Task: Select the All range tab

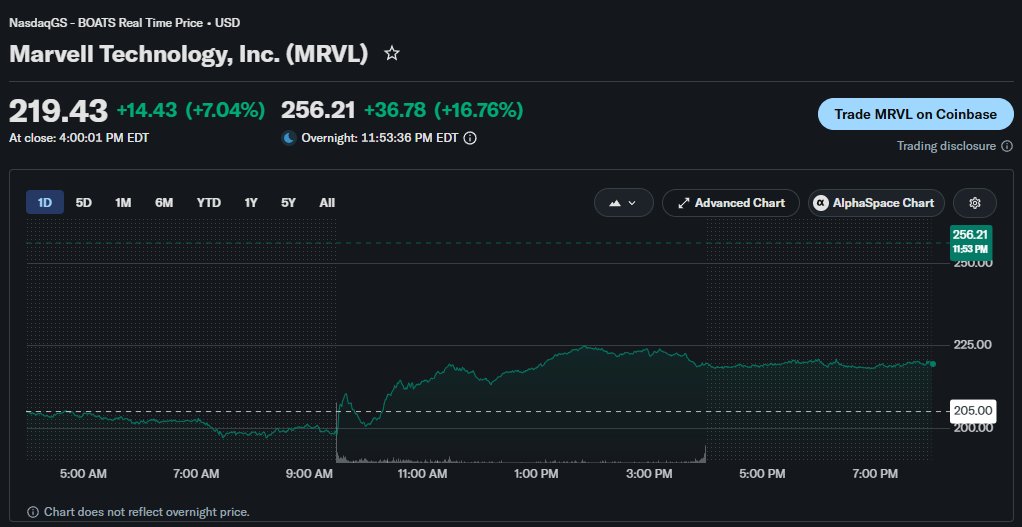Action: coord(327,203)
